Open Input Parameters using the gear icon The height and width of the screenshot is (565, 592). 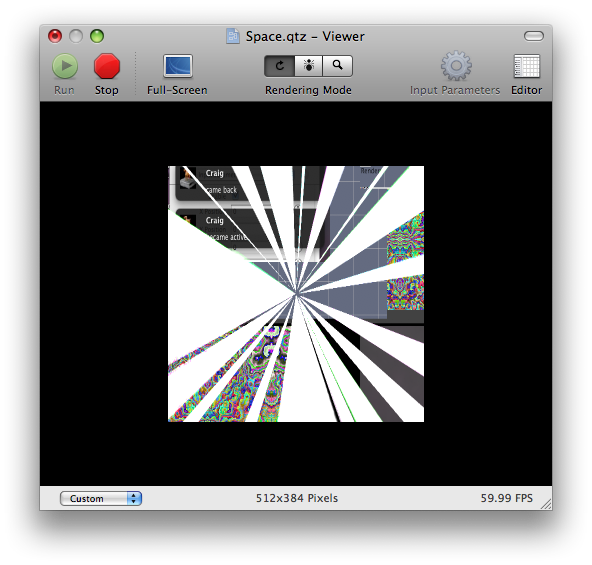tap(456, 66)
